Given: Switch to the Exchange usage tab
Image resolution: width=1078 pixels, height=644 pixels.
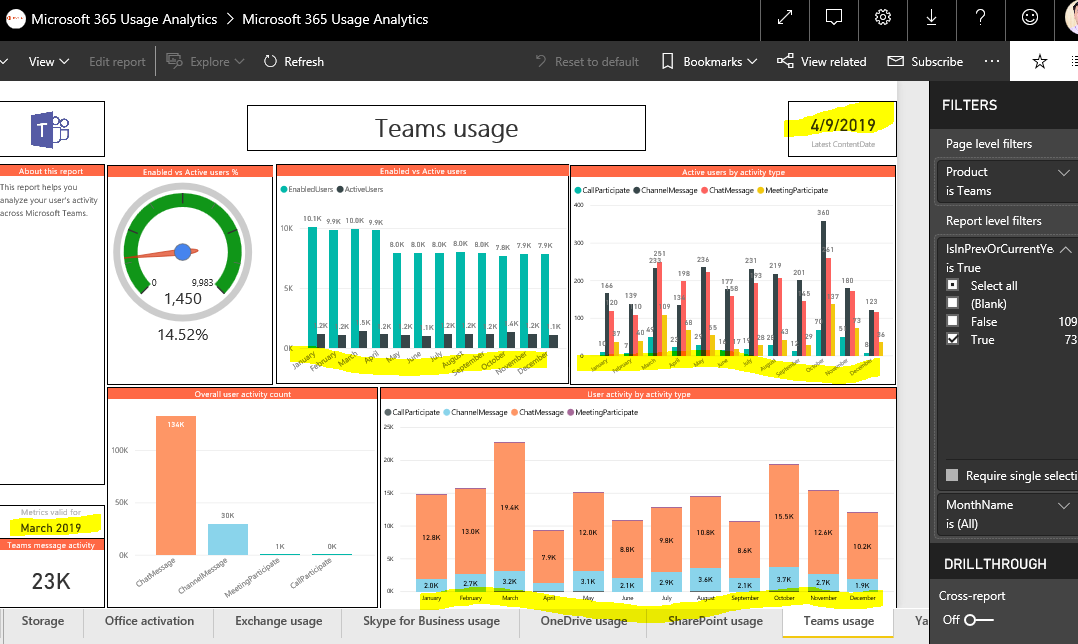Looking at the screenshot, I should 278,621.
